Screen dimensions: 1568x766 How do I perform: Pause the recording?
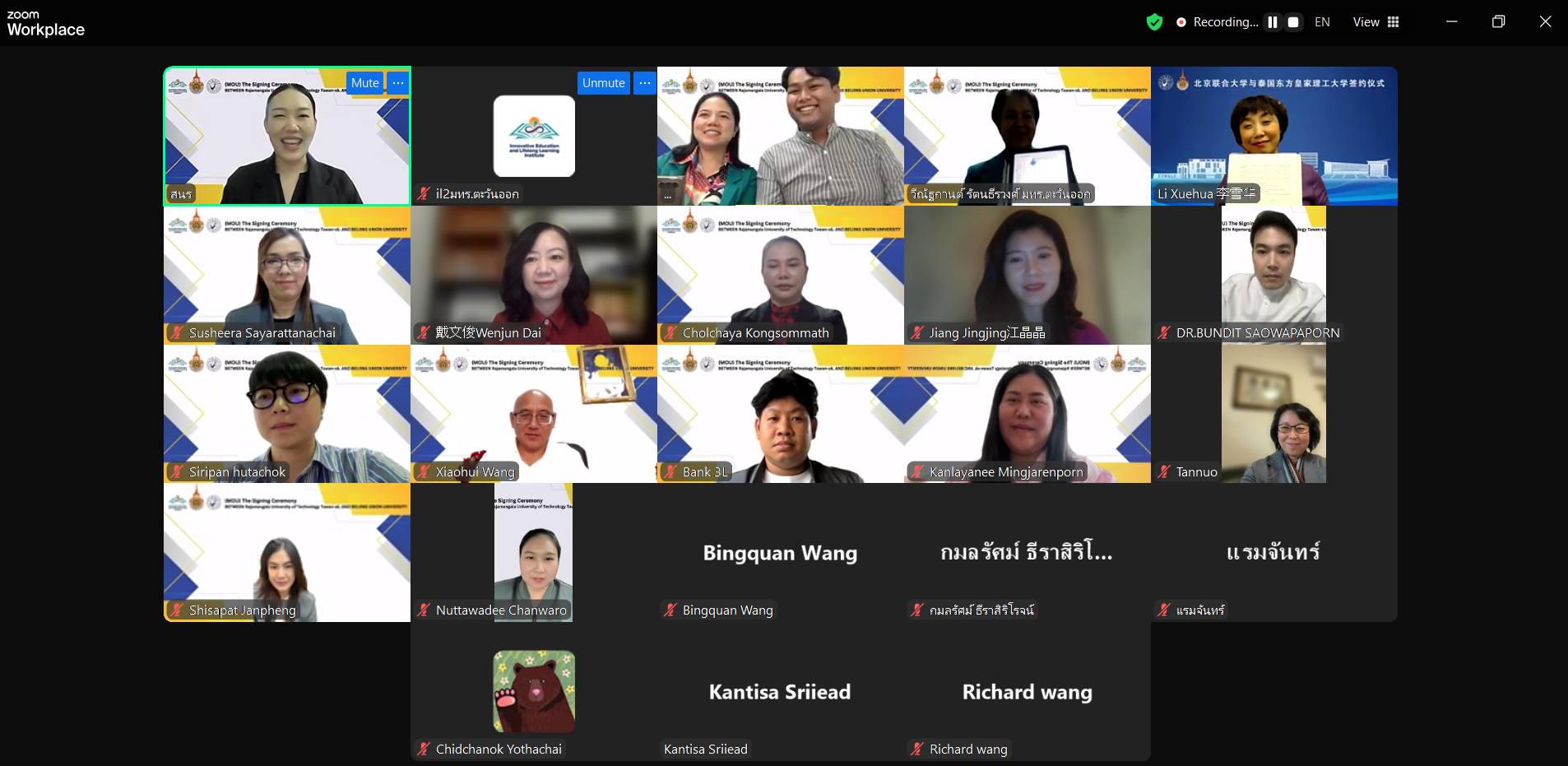1273,22
